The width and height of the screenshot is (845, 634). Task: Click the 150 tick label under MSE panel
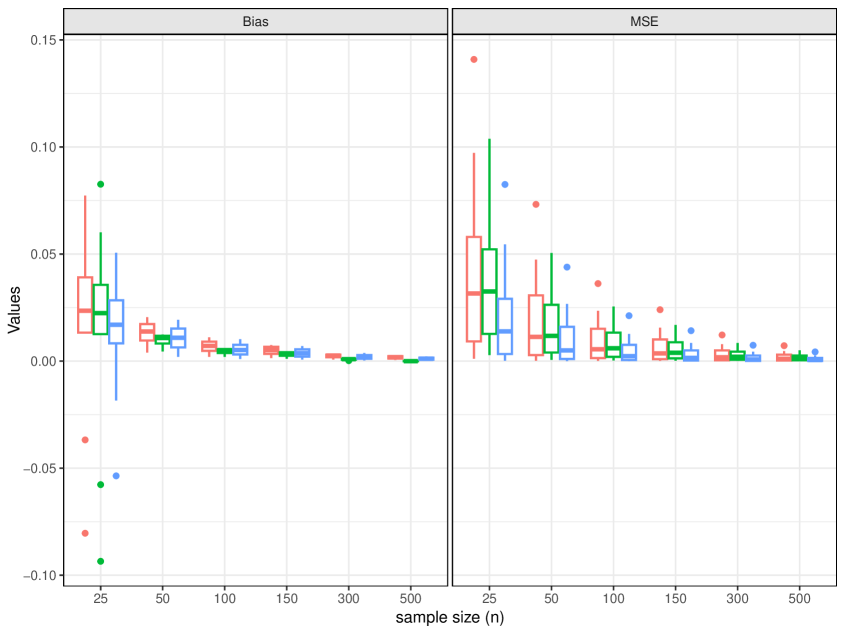point(675,598)
